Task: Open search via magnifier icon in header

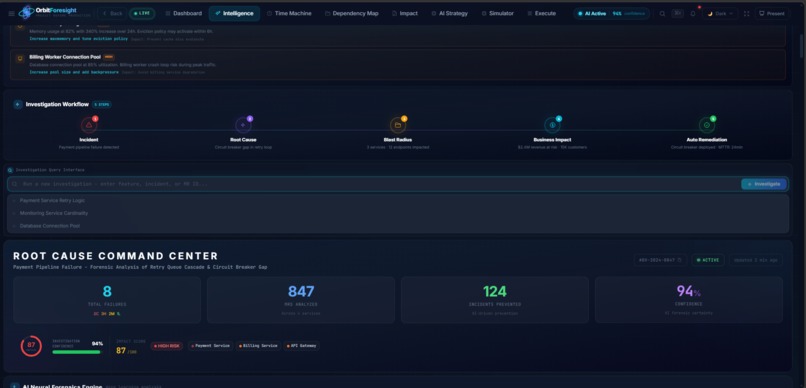Action: point(662,14)
